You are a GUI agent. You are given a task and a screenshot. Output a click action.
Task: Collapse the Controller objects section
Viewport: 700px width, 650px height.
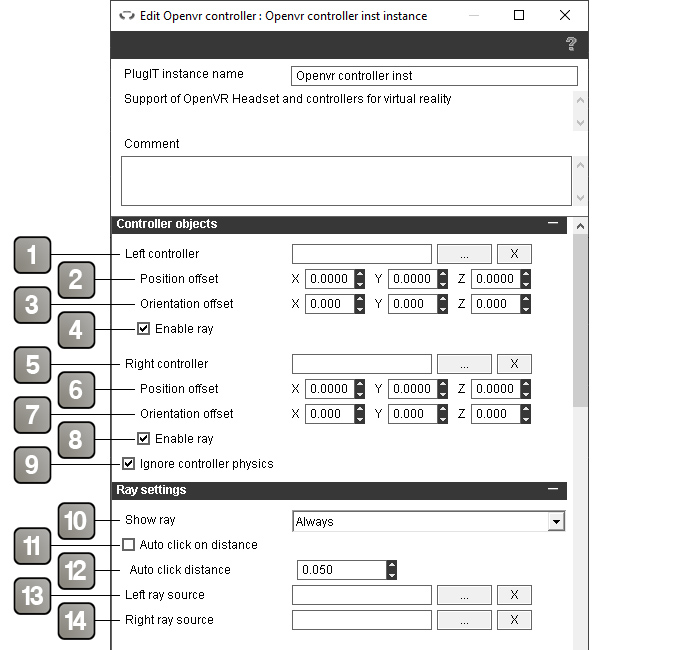553,223
